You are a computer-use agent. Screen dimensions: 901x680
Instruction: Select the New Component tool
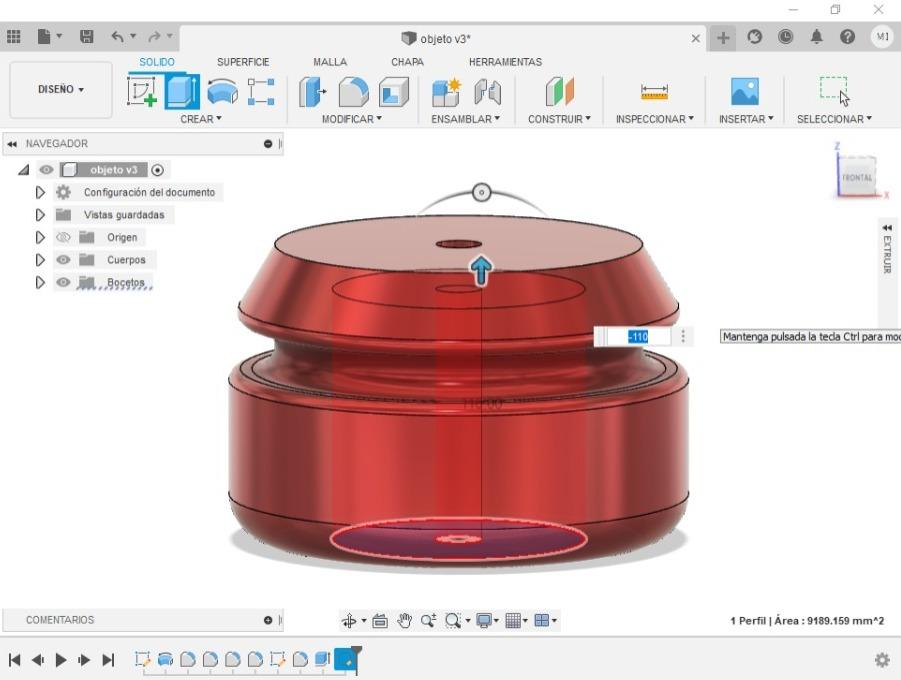click(x=446, y=91)
